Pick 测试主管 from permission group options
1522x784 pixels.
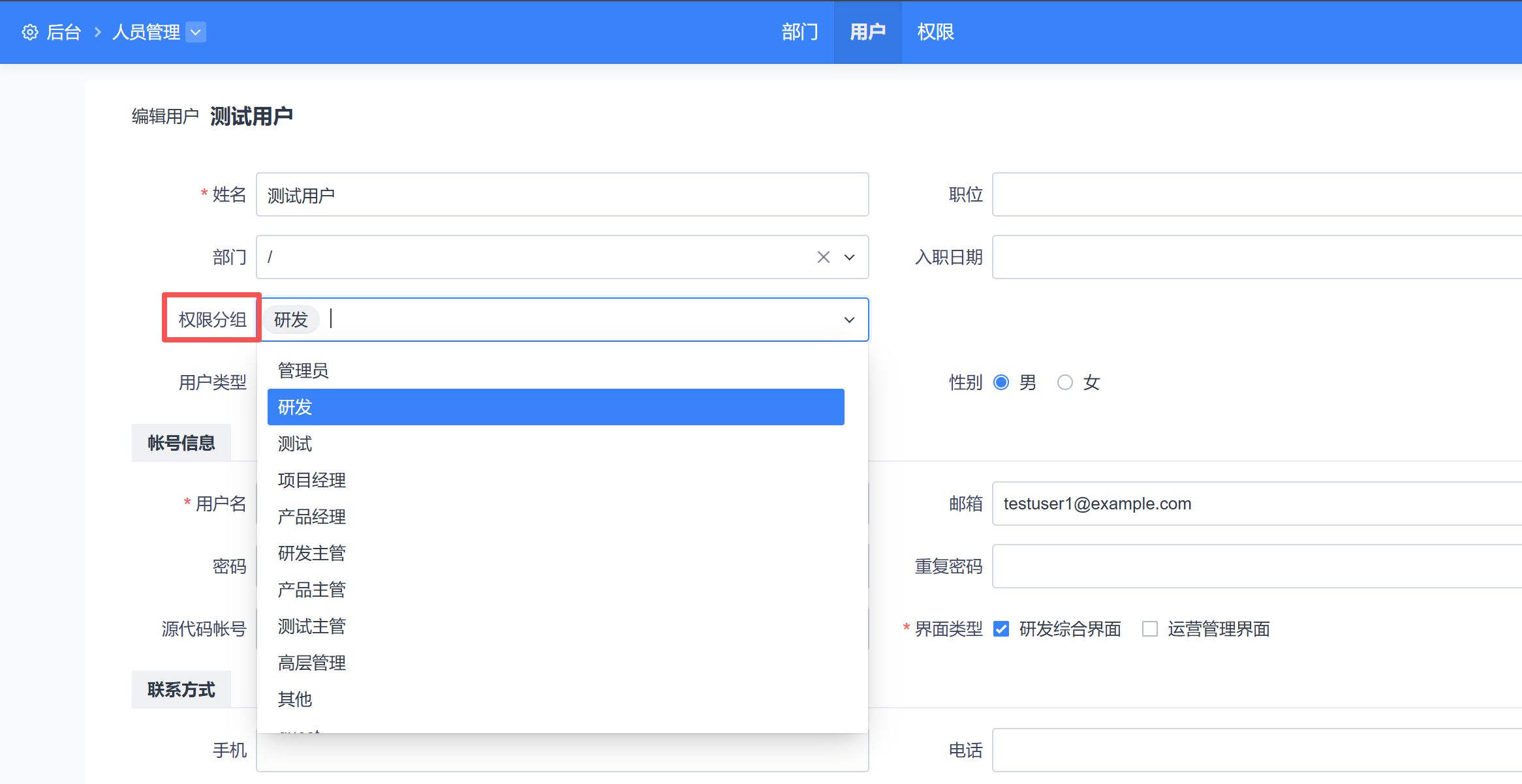pos(312,626)
